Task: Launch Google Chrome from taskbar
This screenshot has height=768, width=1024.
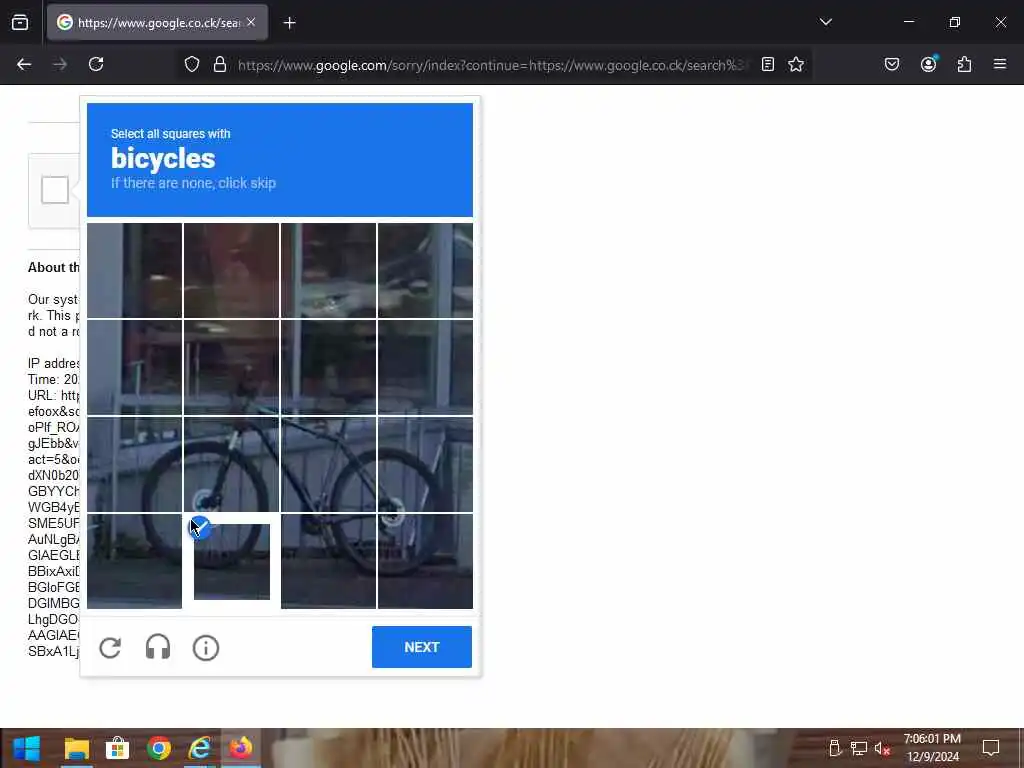Action: click(159, 748)
